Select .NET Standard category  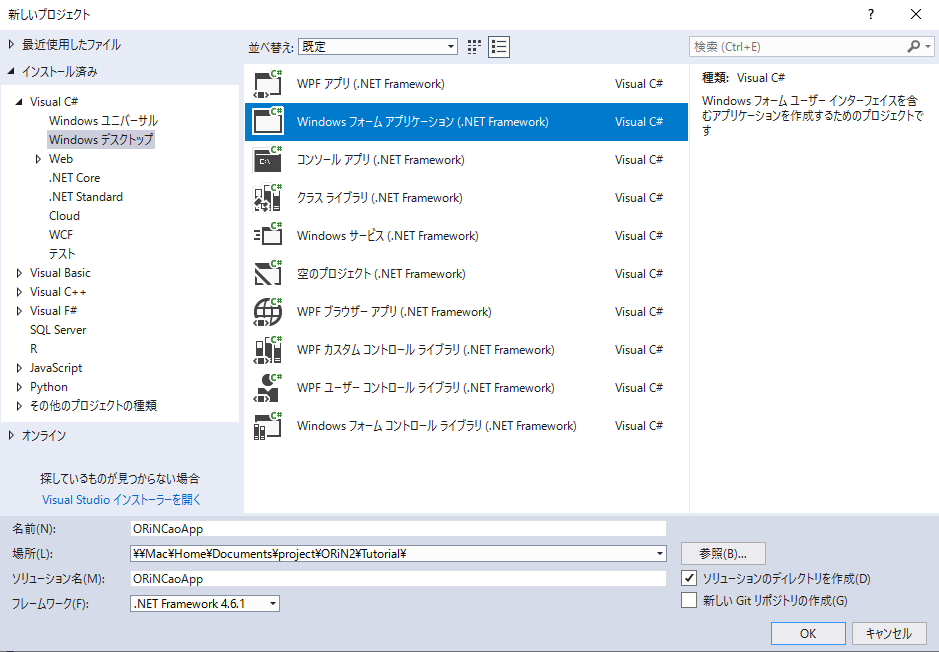point(86,197)
